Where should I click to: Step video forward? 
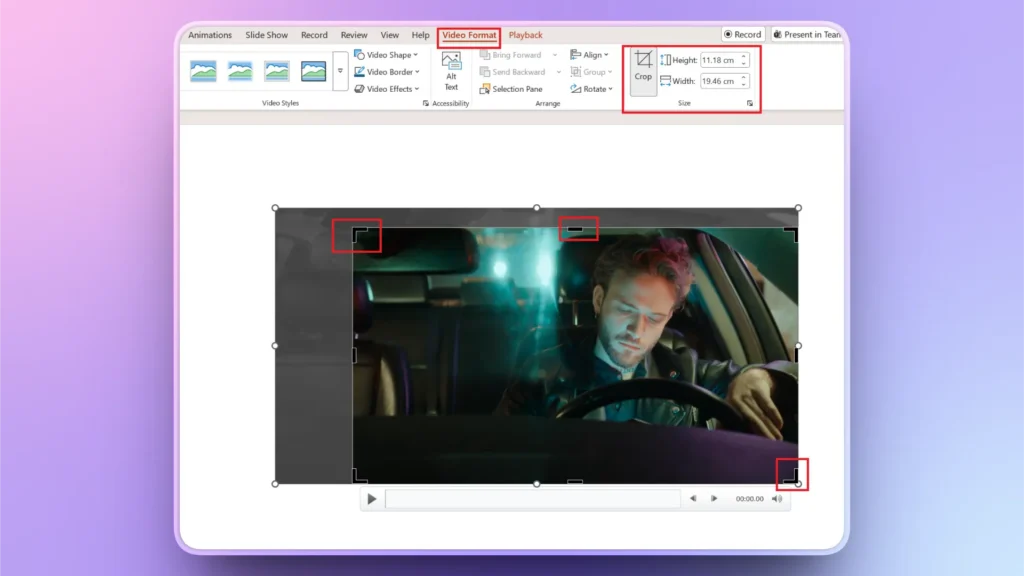coord(714,498)
